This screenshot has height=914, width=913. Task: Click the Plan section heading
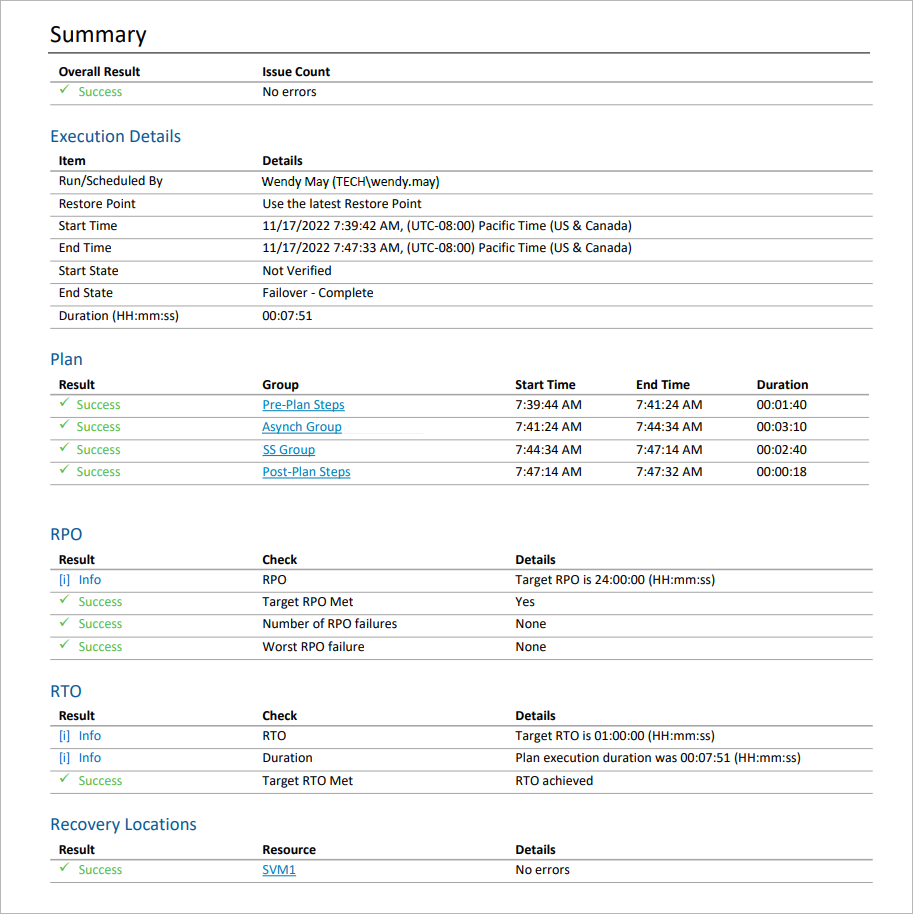pos(66,359)
